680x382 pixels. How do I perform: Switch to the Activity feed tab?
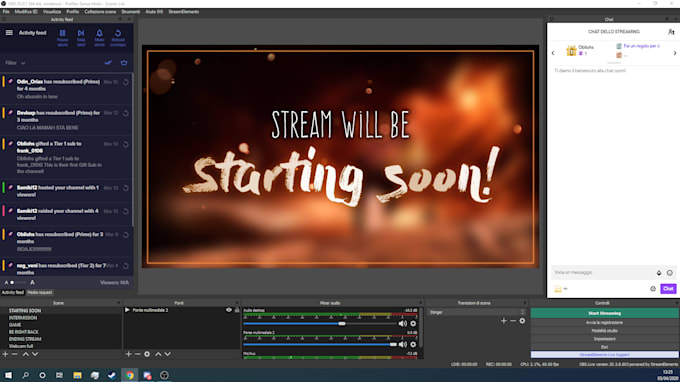point(13,293)
